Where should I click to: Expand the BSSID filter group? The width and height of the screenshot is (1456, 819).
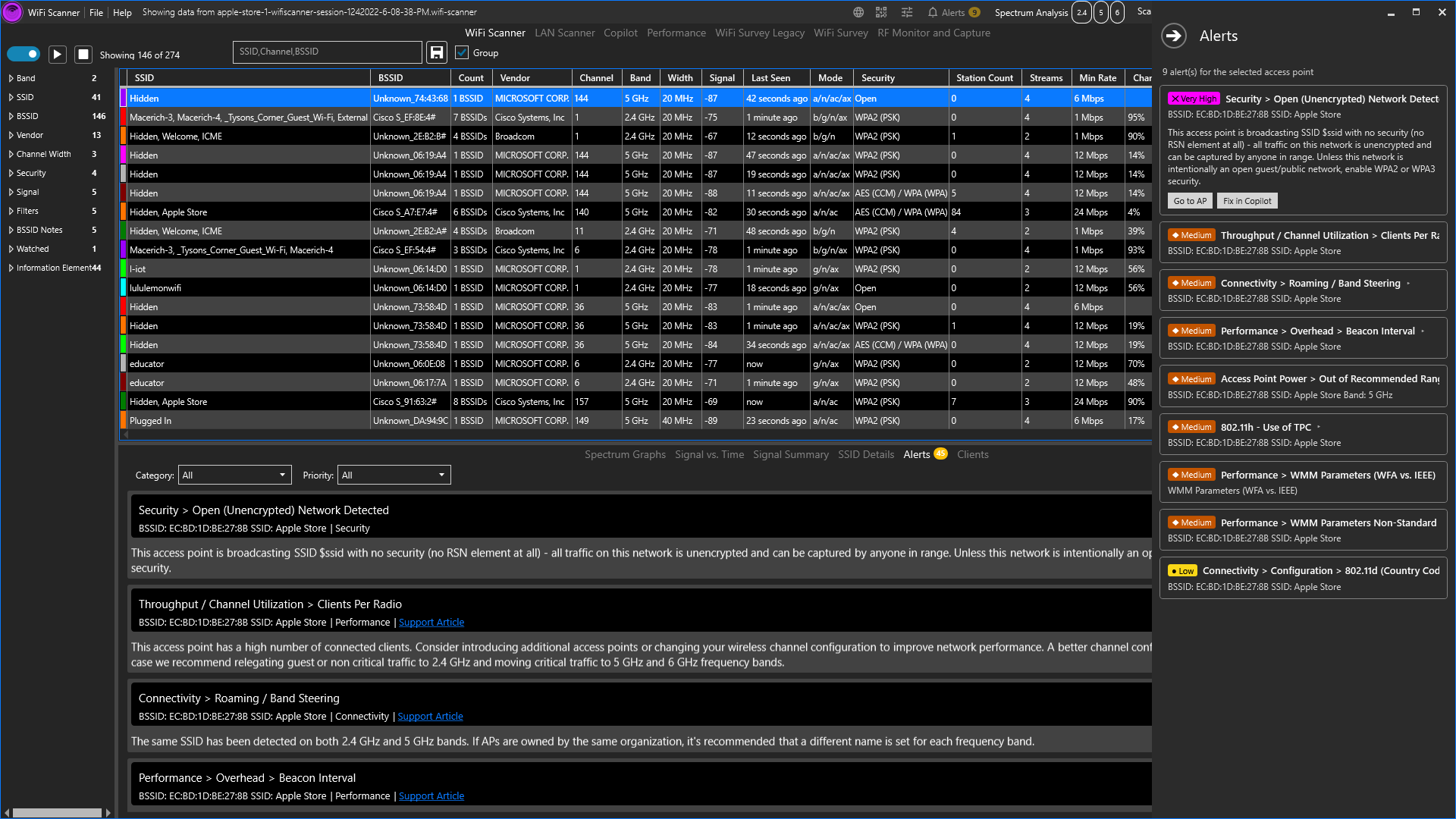11,116
